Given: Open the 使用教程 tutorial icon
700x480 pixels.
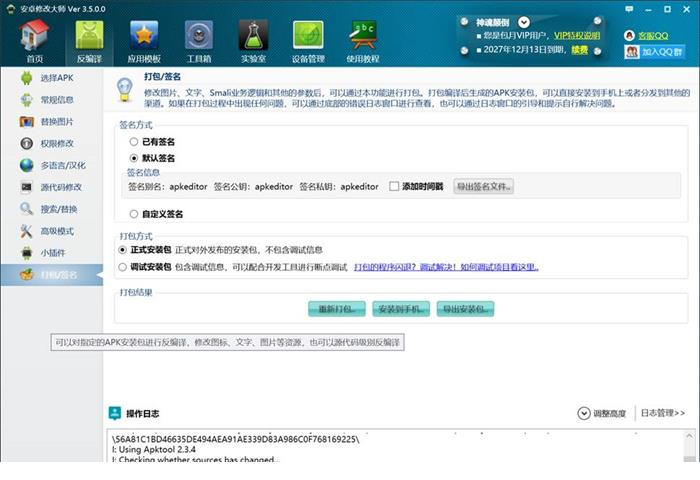Looking at the screenshot, I should 362,40.
